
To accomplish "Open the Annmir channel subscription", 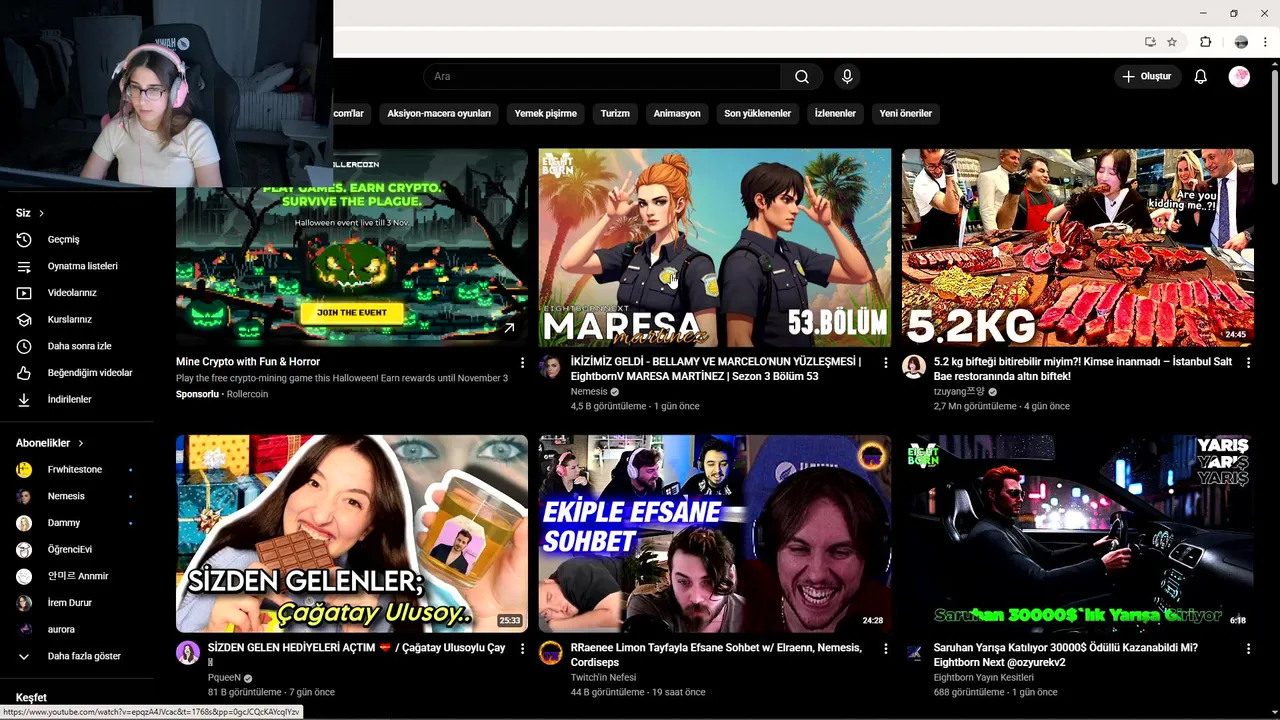I will pyautogui.click(x=77, y=576).
